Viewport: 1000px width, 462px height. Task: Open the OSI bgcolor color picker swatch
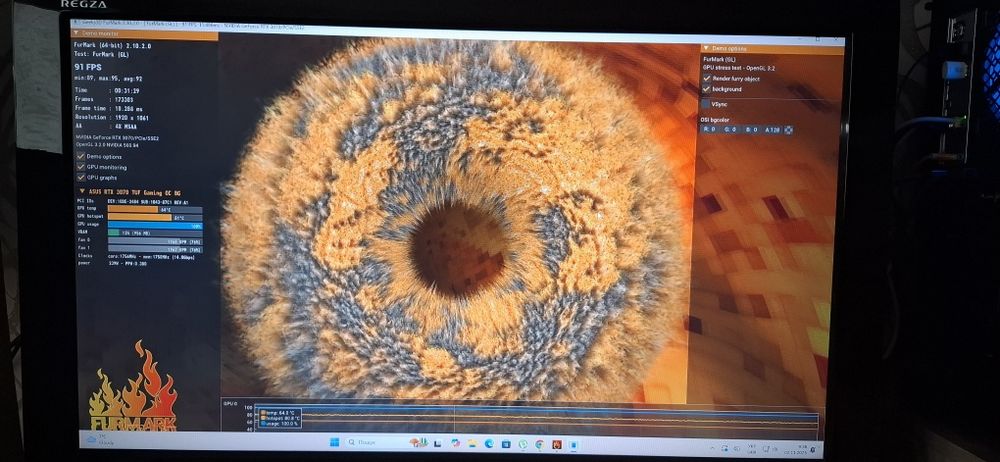(789, 130)
